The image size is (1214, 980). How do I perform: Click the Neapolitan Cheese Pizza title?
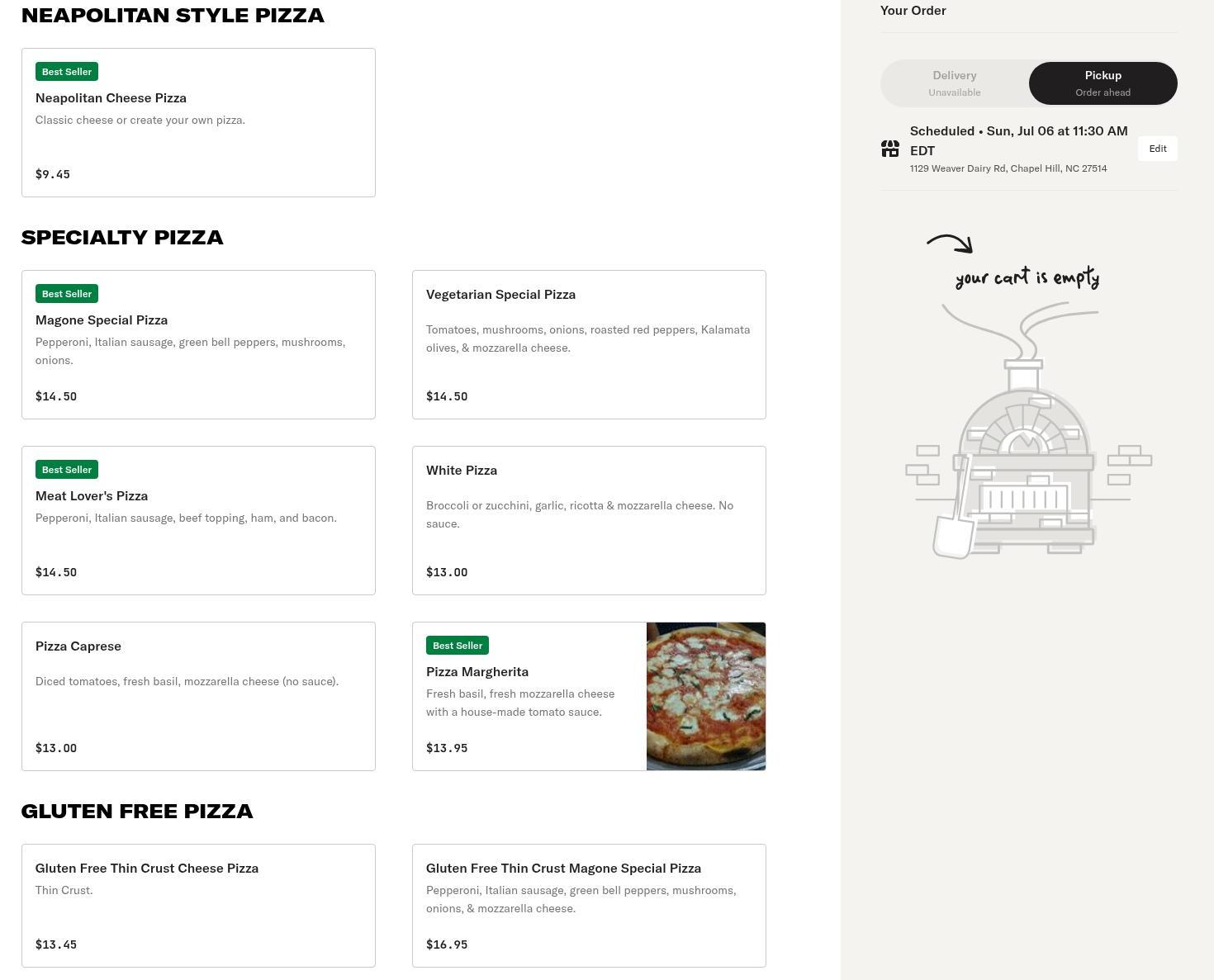[x=111, y=97]
